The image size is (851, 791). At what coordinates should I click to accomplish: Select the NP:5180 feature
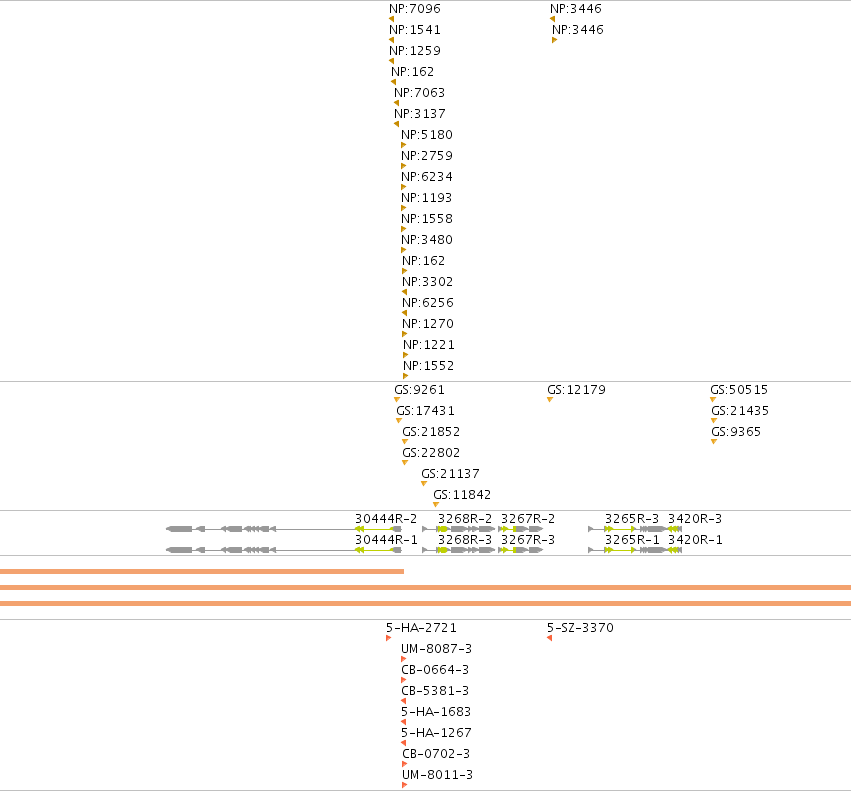(427, 135)
